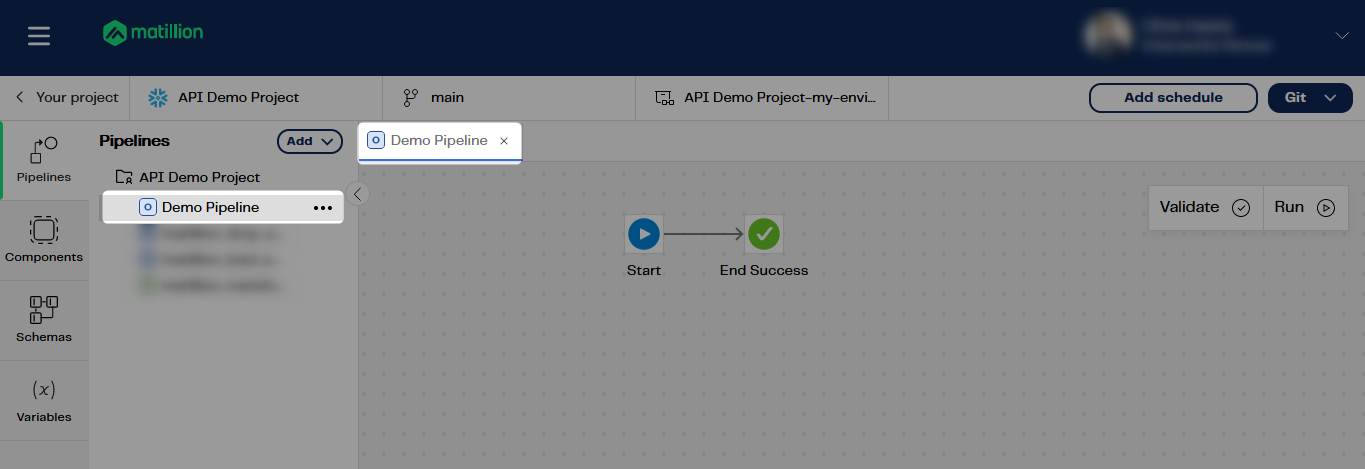Open the Add pipeline dropdown

pyautogui.click(x=309, y=142)
